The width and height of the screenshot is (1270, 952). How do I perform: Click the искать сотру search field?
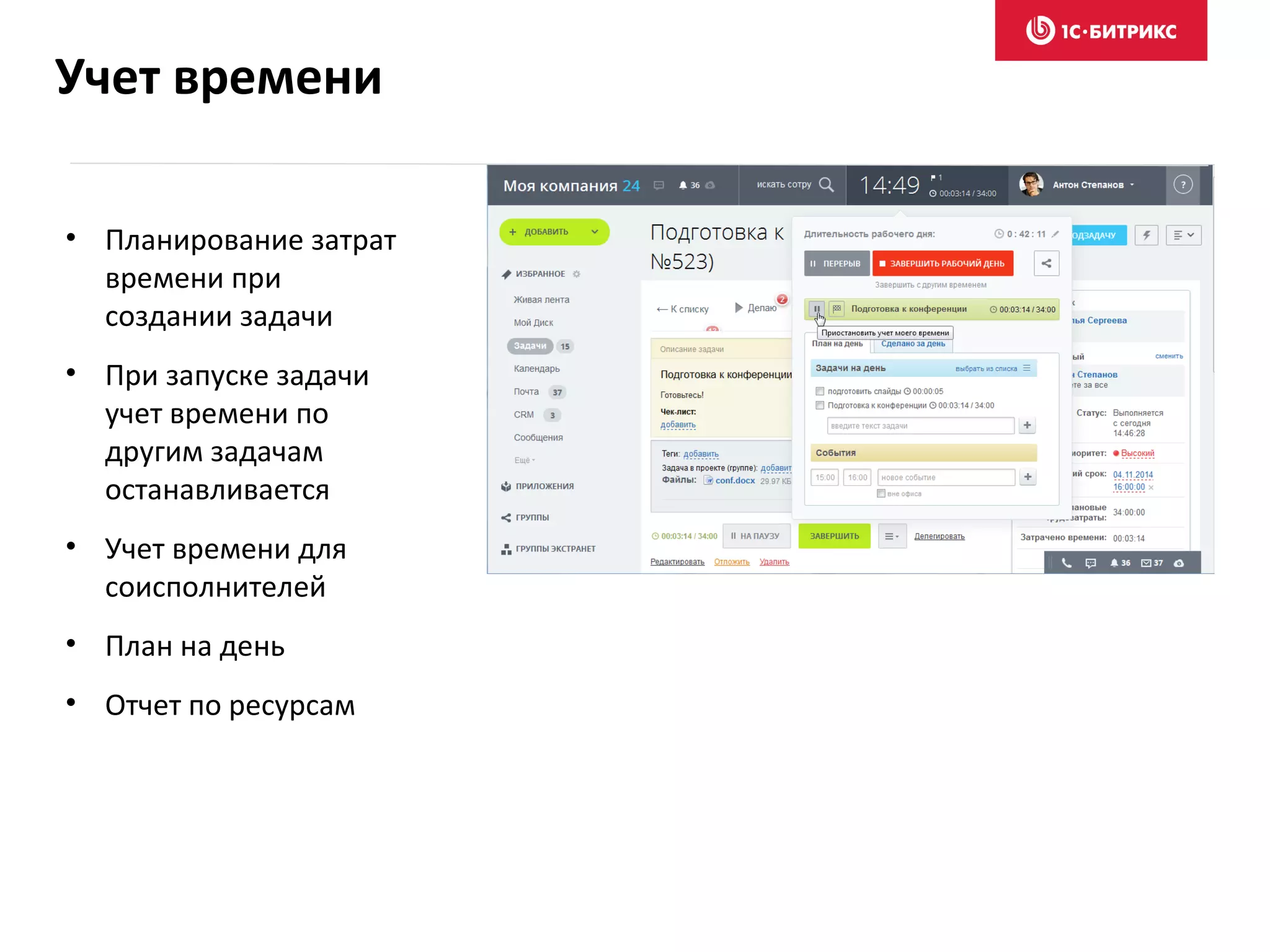coord(784,184)
